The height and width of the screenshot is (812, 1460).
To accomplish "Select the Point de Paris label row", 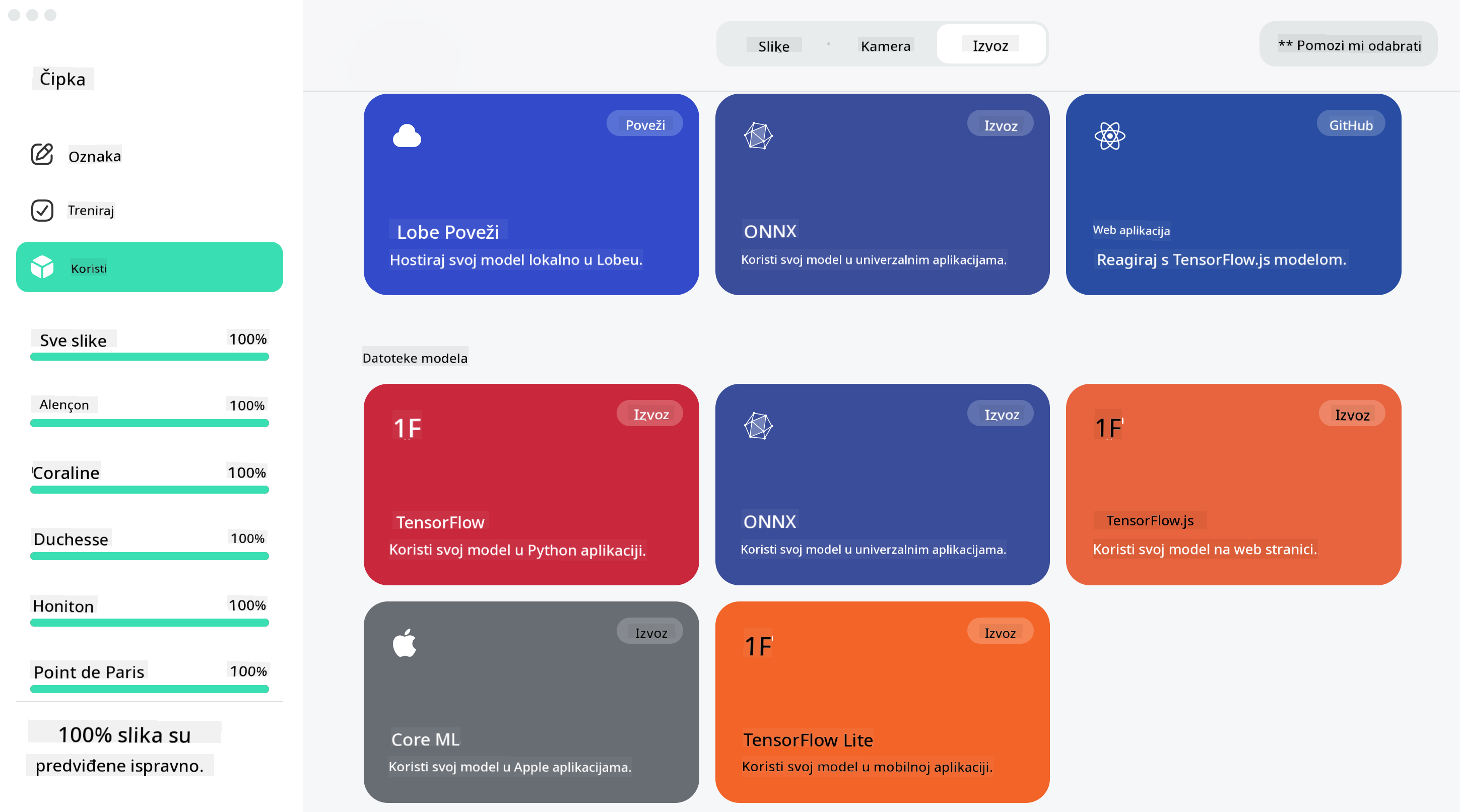I will 89,671.
